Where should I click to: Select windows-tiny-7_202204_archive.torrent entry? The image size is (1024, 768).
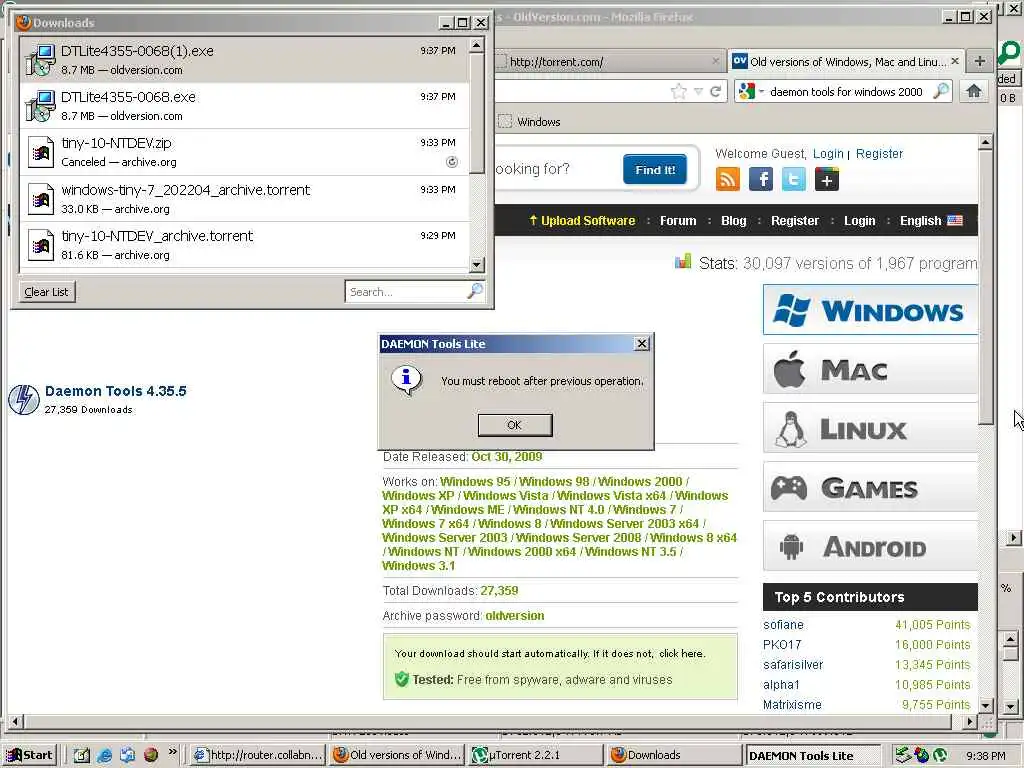pos(244,199)
